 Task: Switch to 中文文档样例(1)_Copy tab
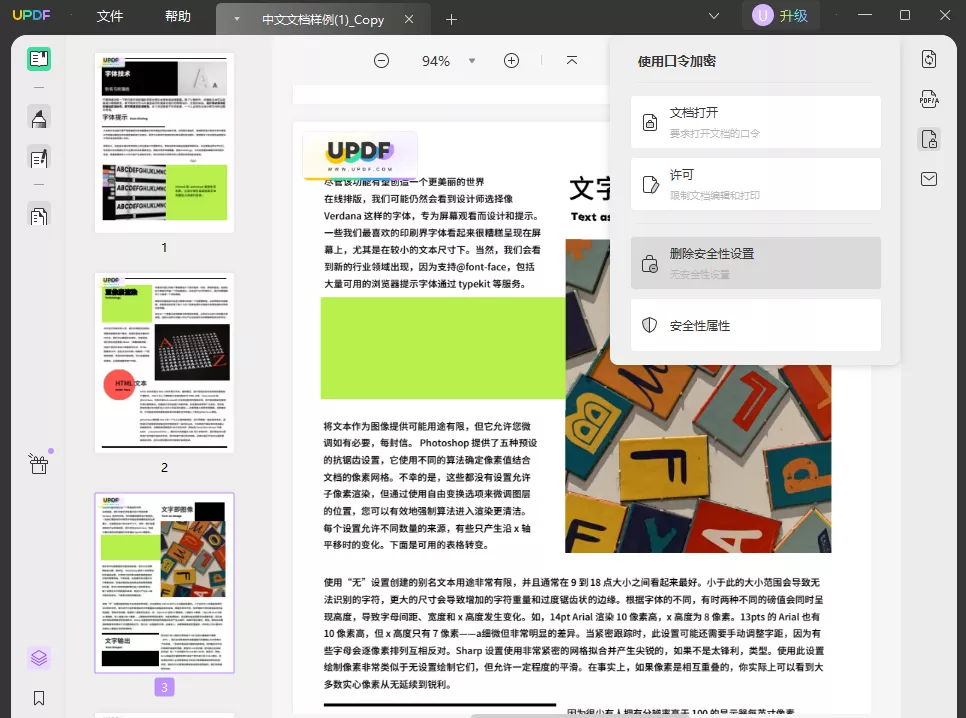[x=323, y=20]
